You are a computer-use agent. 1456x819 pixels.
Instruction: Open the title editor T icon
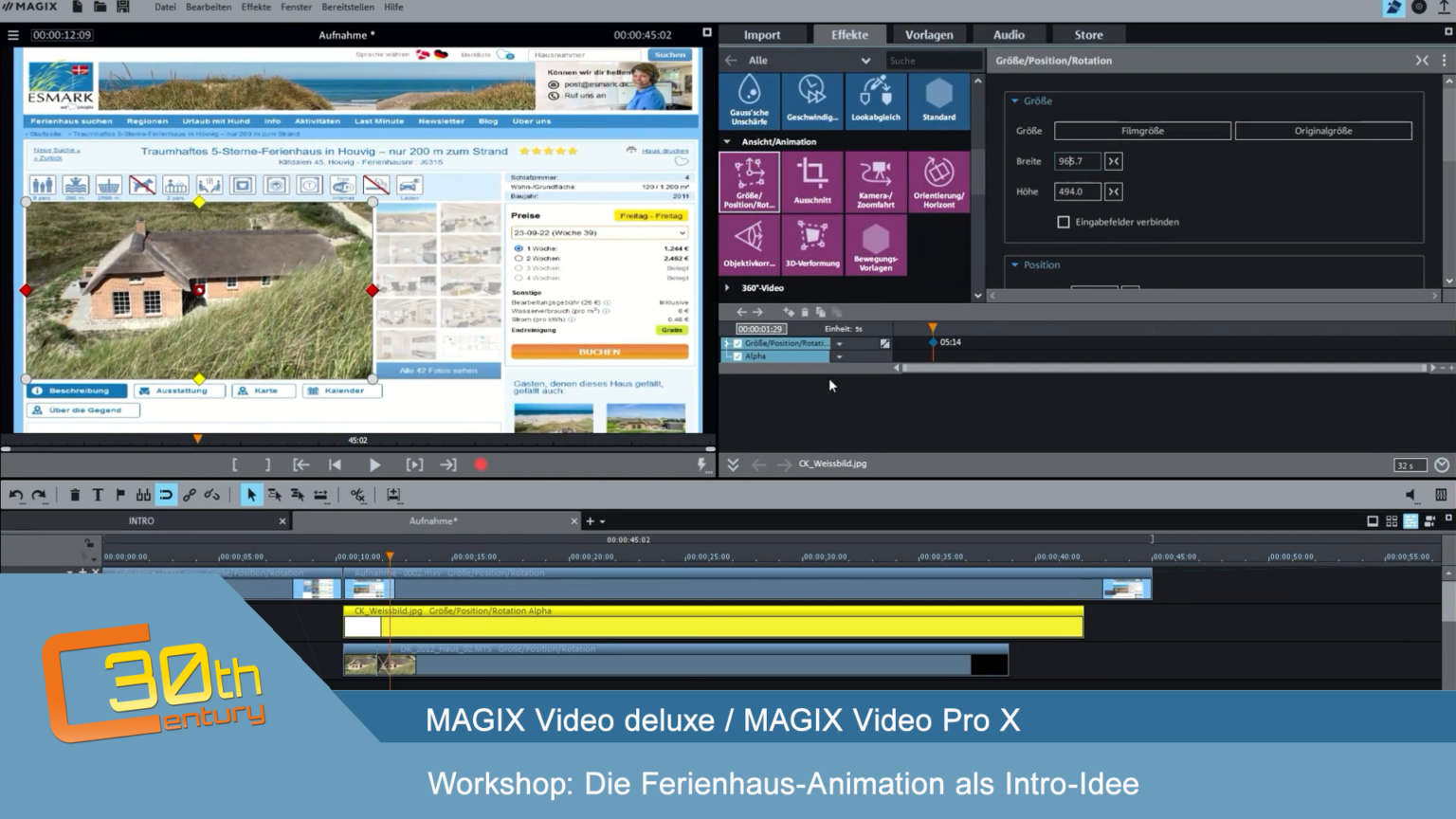coord(98,495)
